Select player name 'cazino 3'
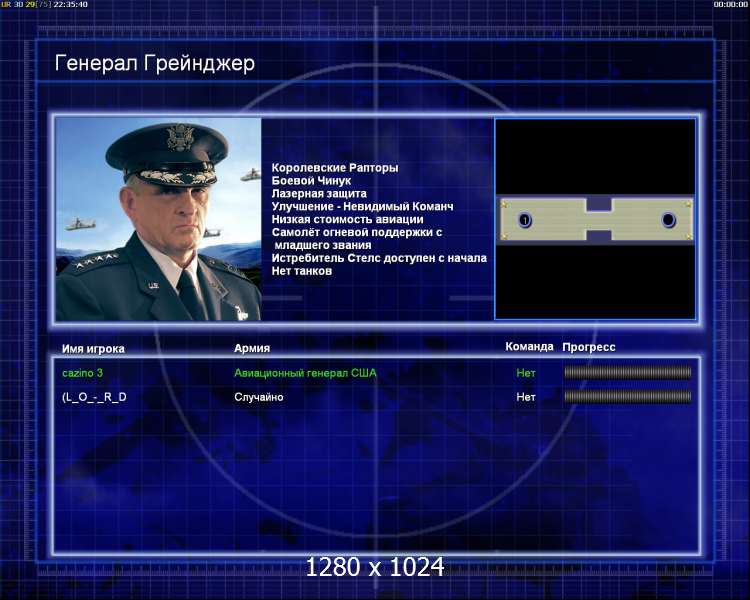 82,373
